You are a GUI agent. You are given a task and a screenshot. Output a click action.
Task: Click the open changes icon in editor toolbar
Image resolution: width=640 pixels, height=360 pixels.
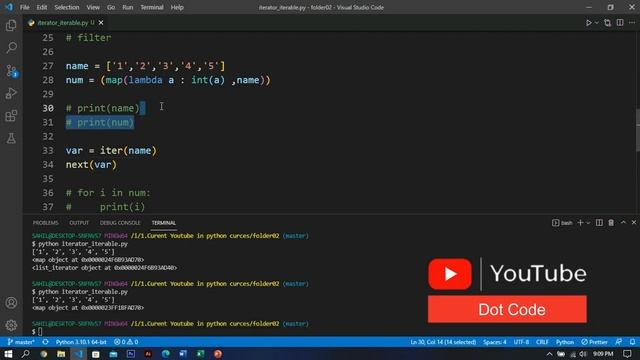pos(607,23)
